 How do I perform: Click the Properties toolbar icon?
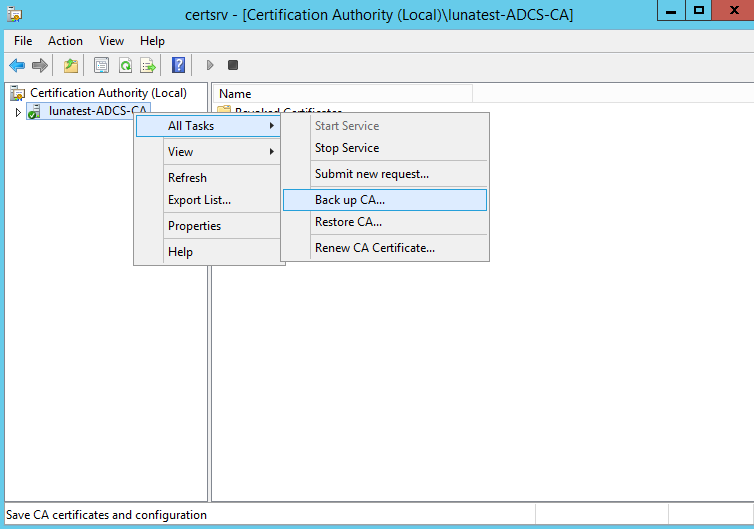(101, 65)
